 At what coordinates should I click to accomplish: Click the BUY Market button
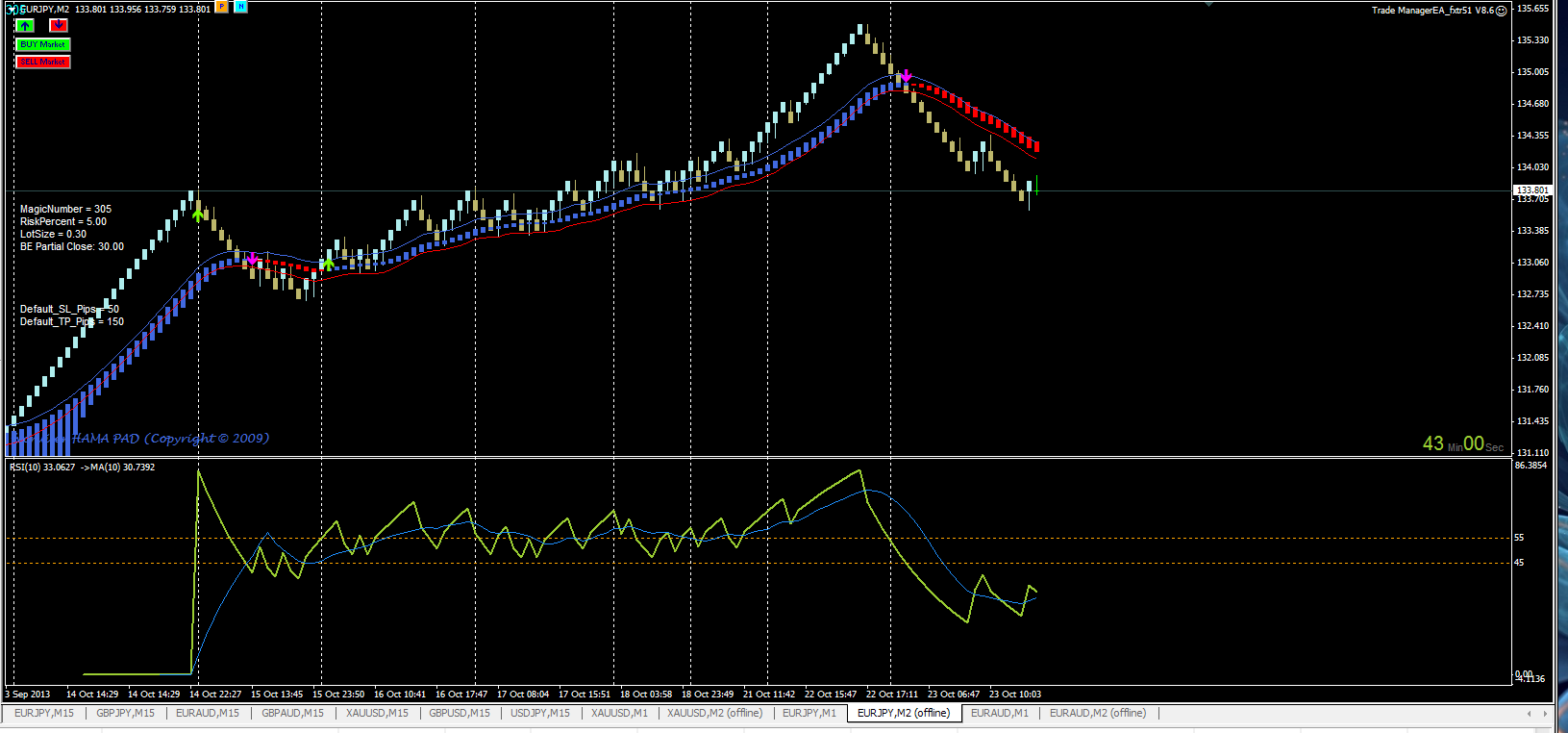coord(43,44)
